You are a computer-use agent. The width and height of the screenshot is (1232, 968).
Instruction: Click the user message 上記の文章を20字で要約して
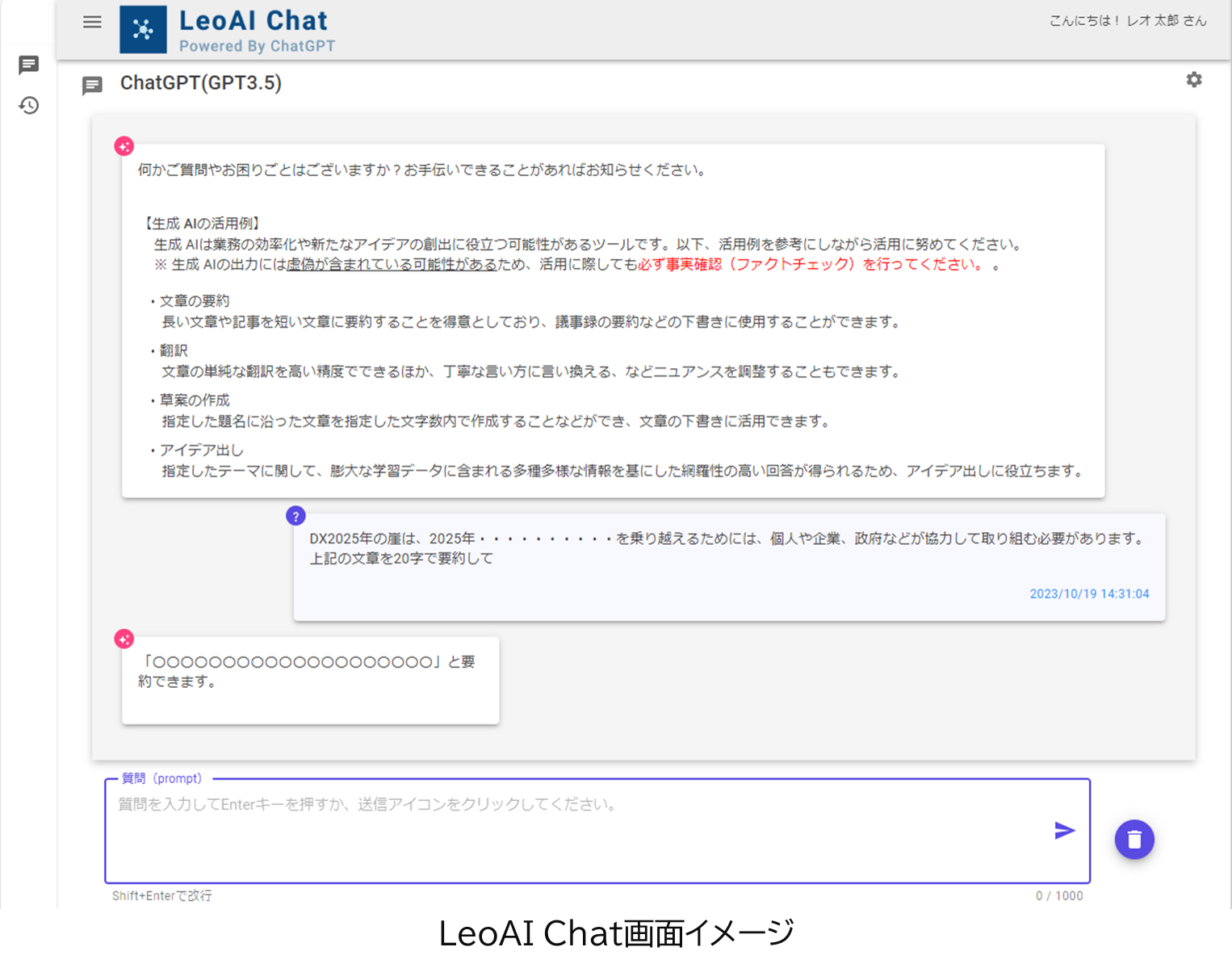401,558
